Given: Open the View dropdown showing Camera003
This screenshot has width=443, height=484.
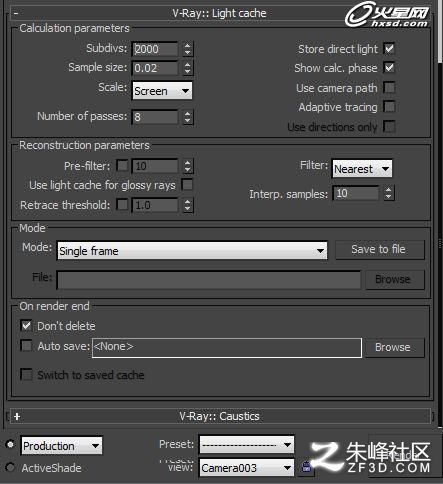Looking at the screenshot, I should 247,468.
